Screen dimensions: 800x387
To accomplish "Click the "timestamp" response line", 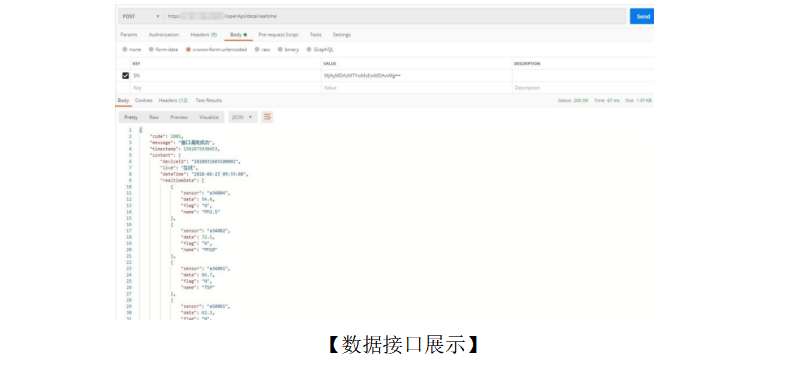I will [x=184, y=149].
